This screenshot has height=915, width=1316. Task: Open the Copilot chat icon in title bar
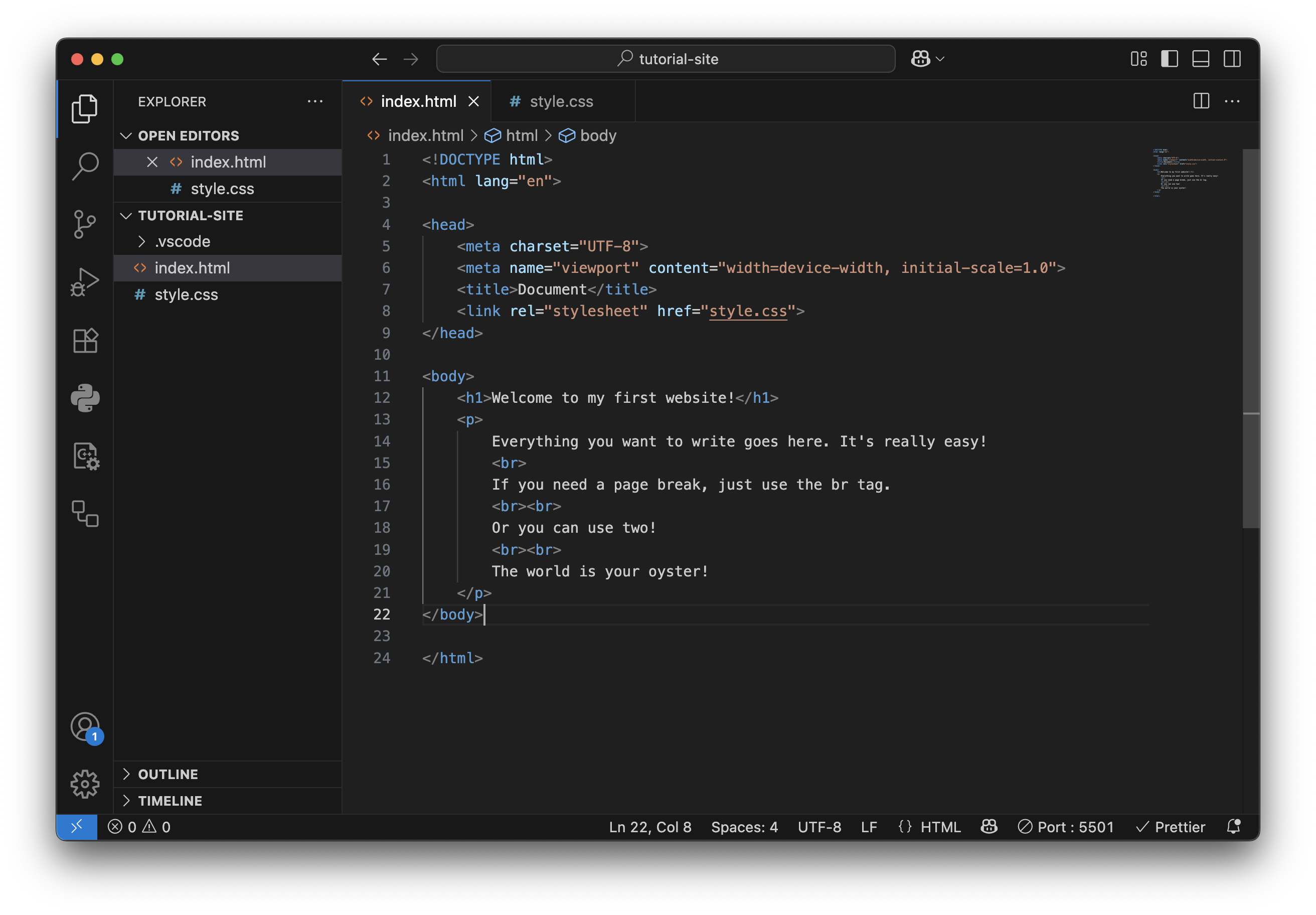click(920, 59)
